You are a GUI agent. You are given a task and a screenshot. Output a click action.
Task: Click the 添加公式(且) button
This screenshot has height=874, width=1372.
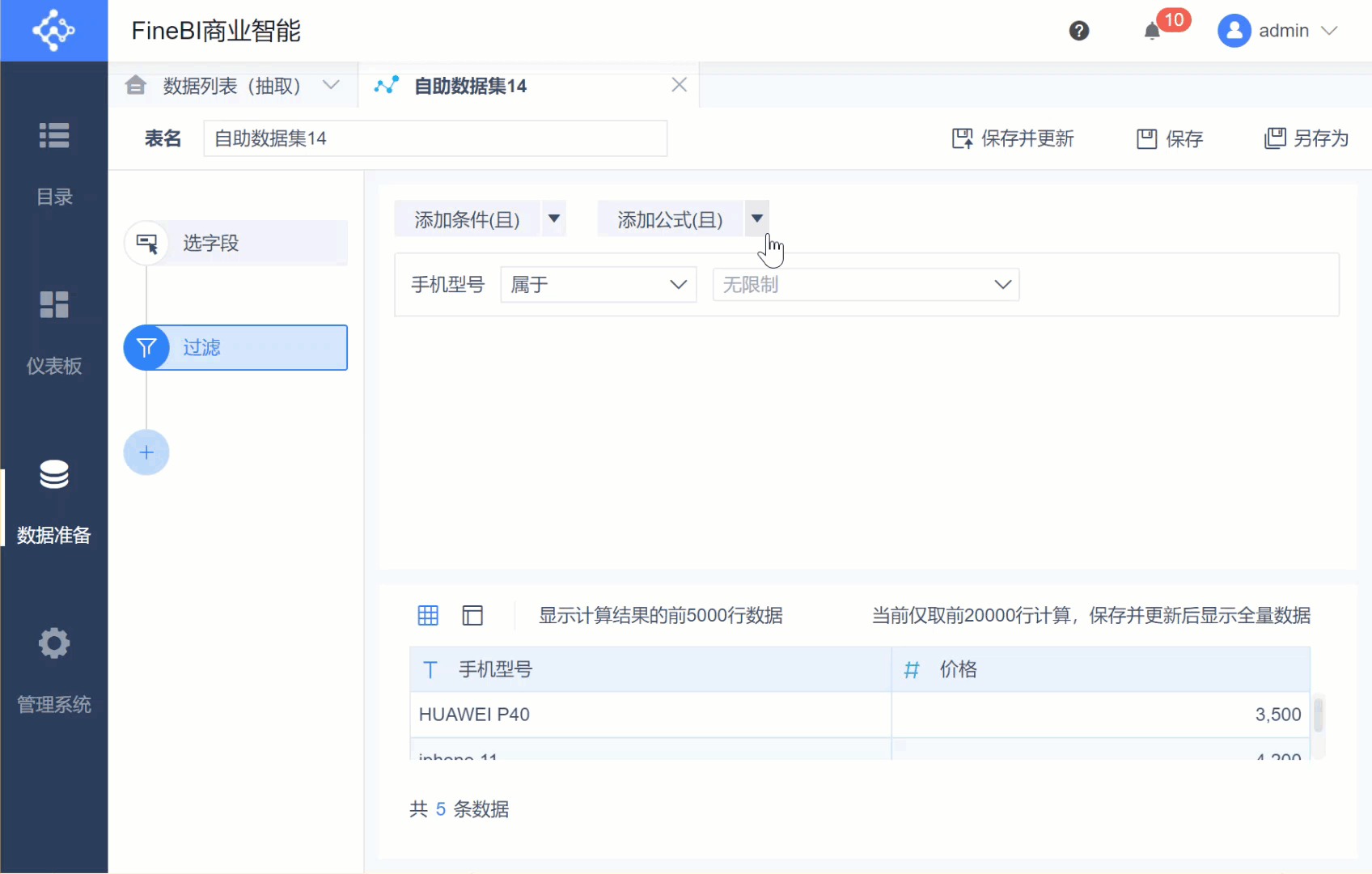tap(670, 219)
